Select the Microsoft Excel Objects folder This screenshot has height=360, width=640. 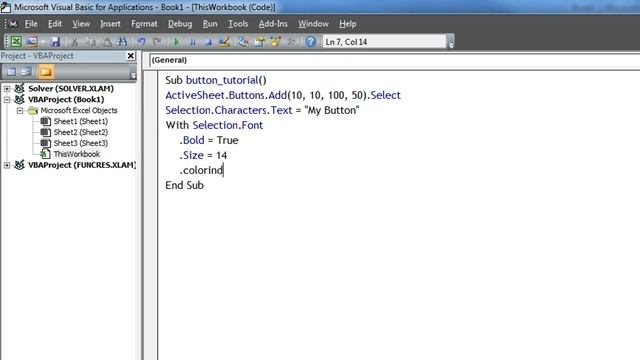pos(79,110)
